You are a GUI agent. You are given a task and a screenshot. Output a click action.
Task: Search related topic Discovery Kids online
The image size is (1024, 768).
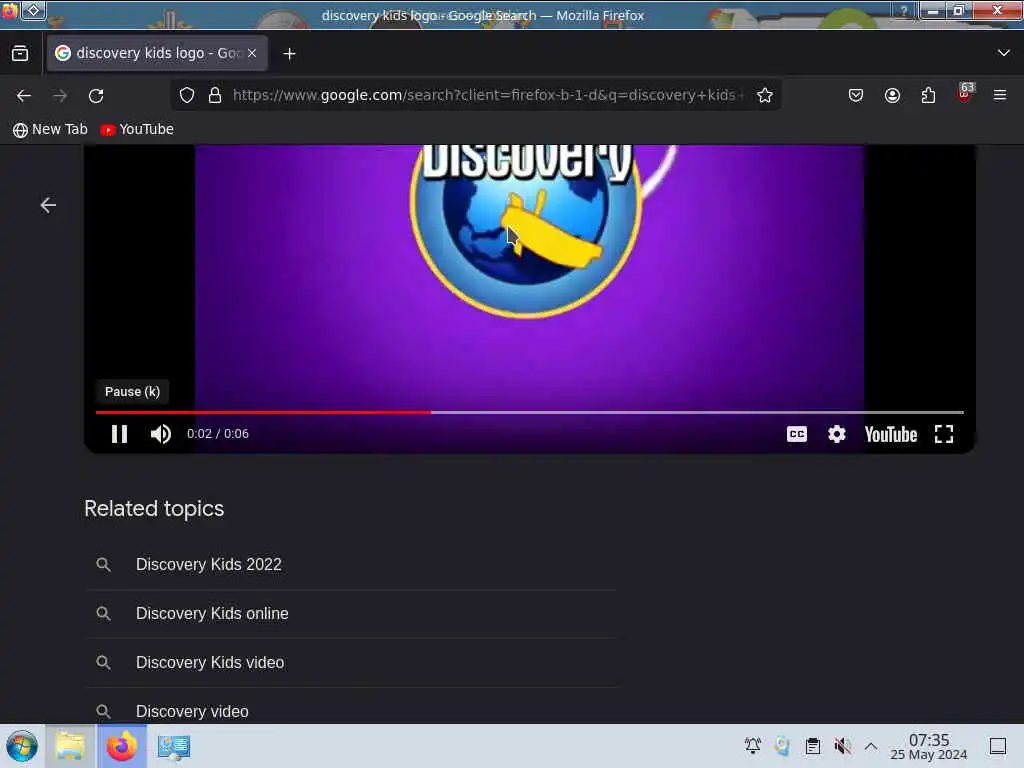tap(212, 613)
